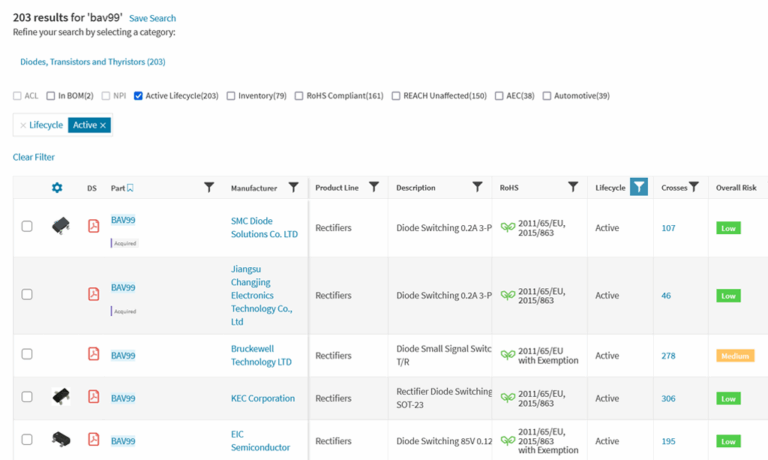Open KEC Corporation manufacturer link

[263, 398]
